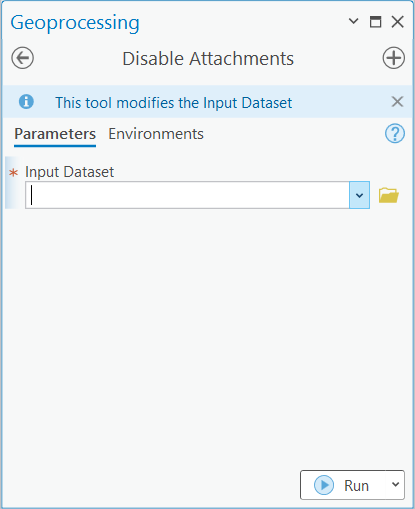Dismiss the 'modifies the Input Dataset' banner
Image resolution: width=415 pixels, height=509 pixels.
pos(397,102)
